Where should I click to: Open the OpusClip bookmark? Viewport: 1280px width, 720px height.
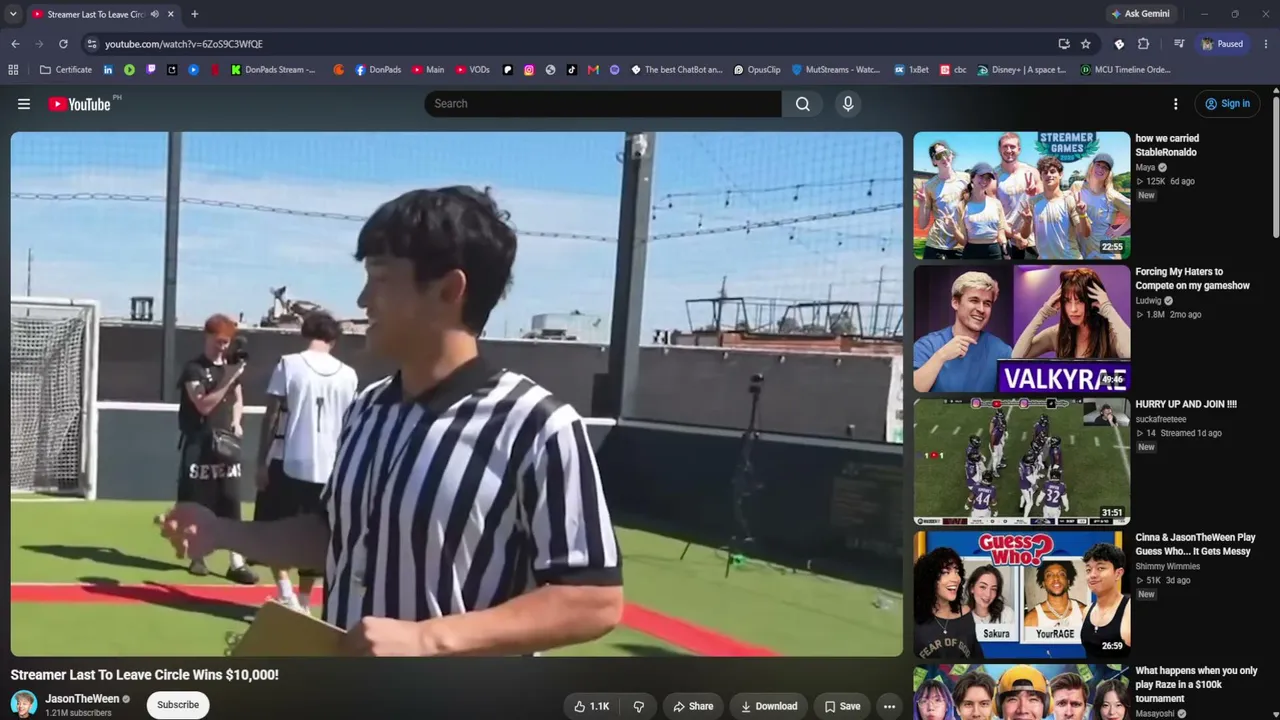(757, 70)
